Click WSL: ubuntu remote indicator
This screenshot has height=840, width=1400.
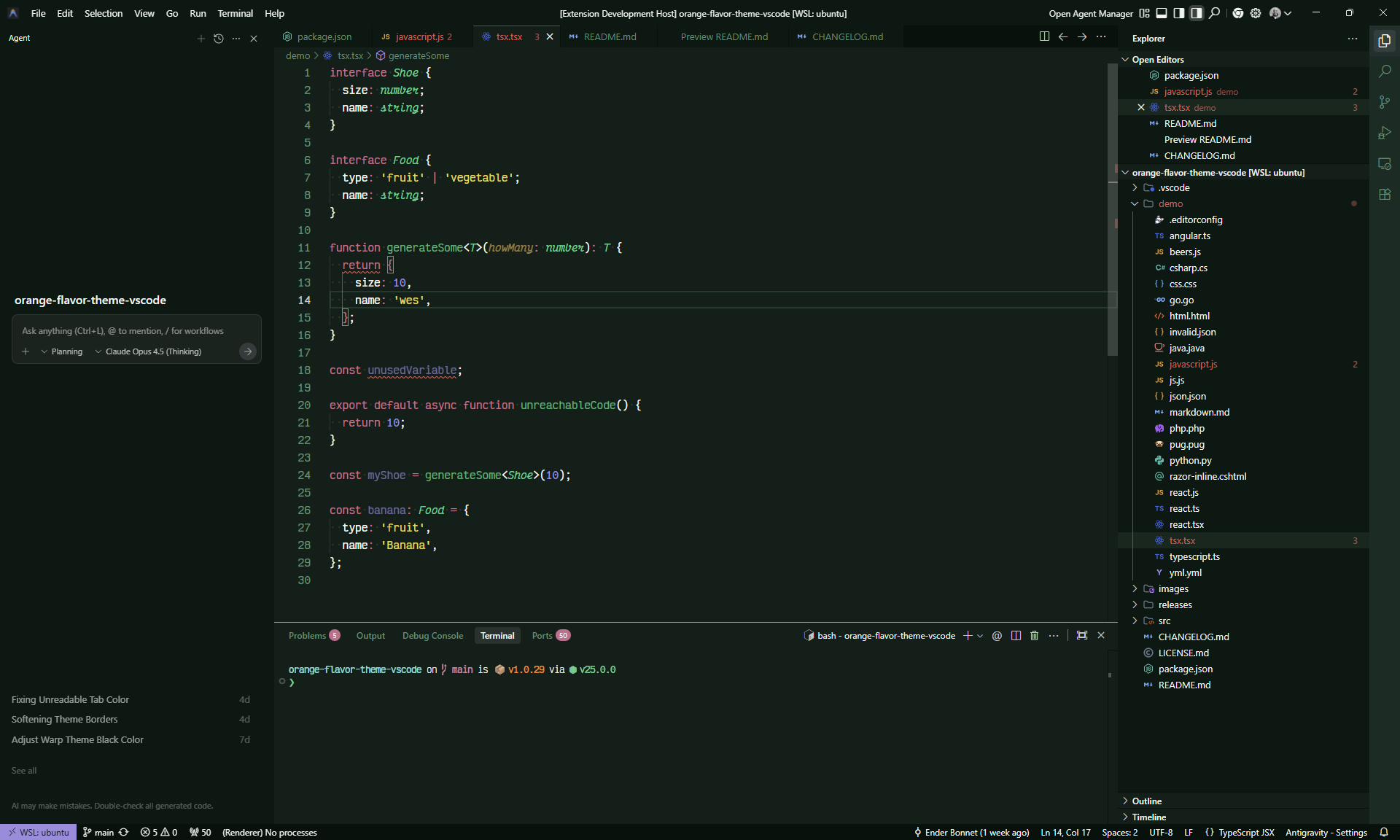point(38,832)
